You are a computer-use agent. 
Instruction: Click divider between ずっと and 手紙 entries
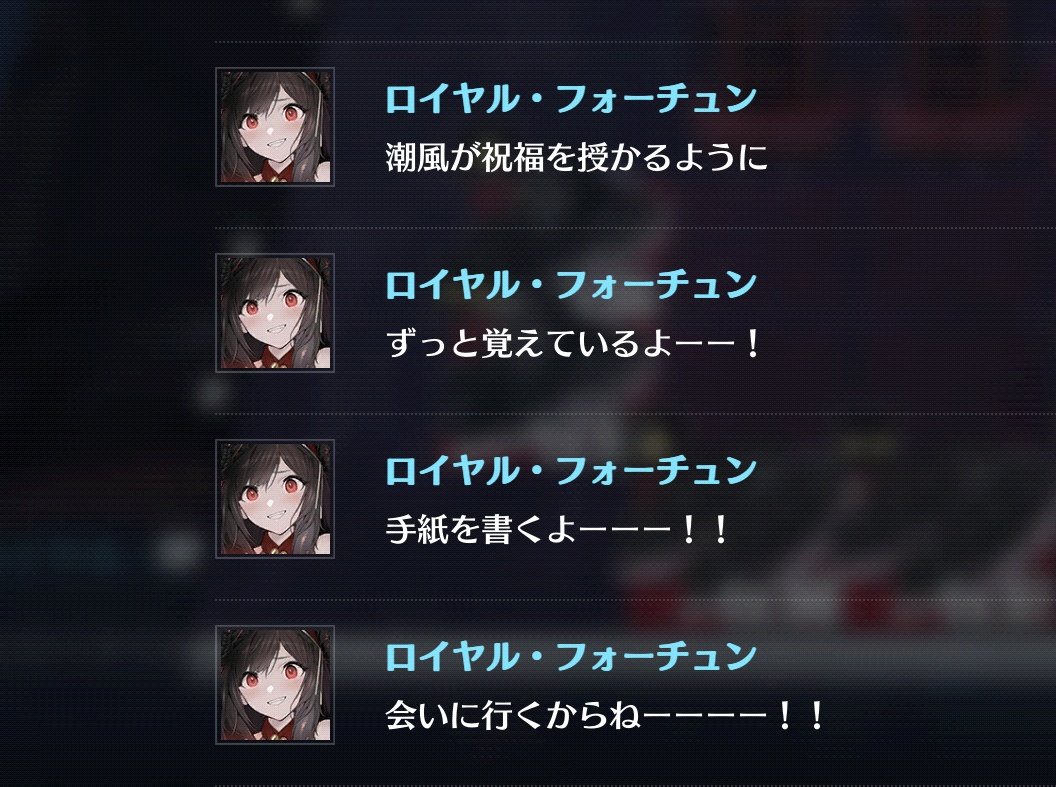(635, 414)
